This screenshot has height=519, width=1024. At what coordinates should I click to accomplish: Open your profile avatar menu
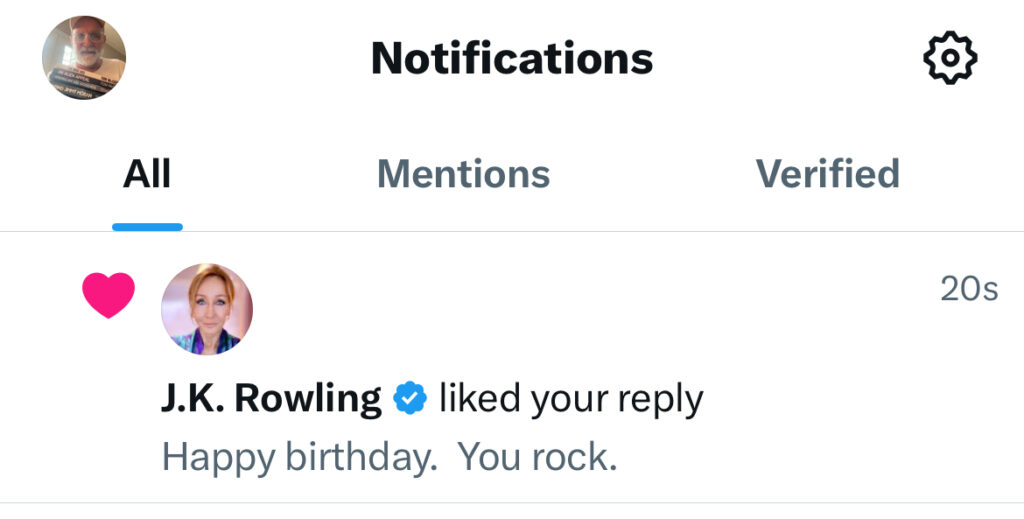[x=84, y=58]
